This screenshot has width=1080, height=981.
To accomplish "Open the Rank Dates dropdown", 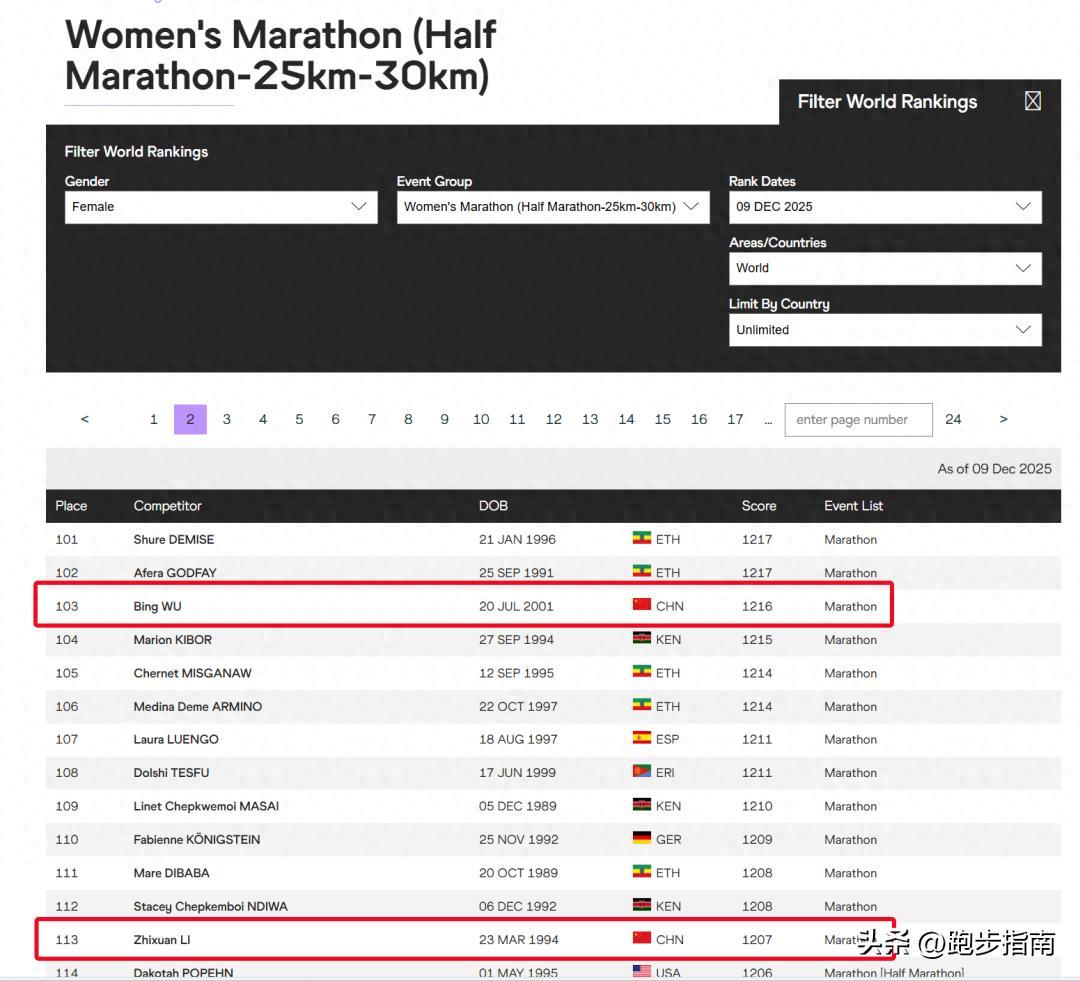I will [884, 207].
